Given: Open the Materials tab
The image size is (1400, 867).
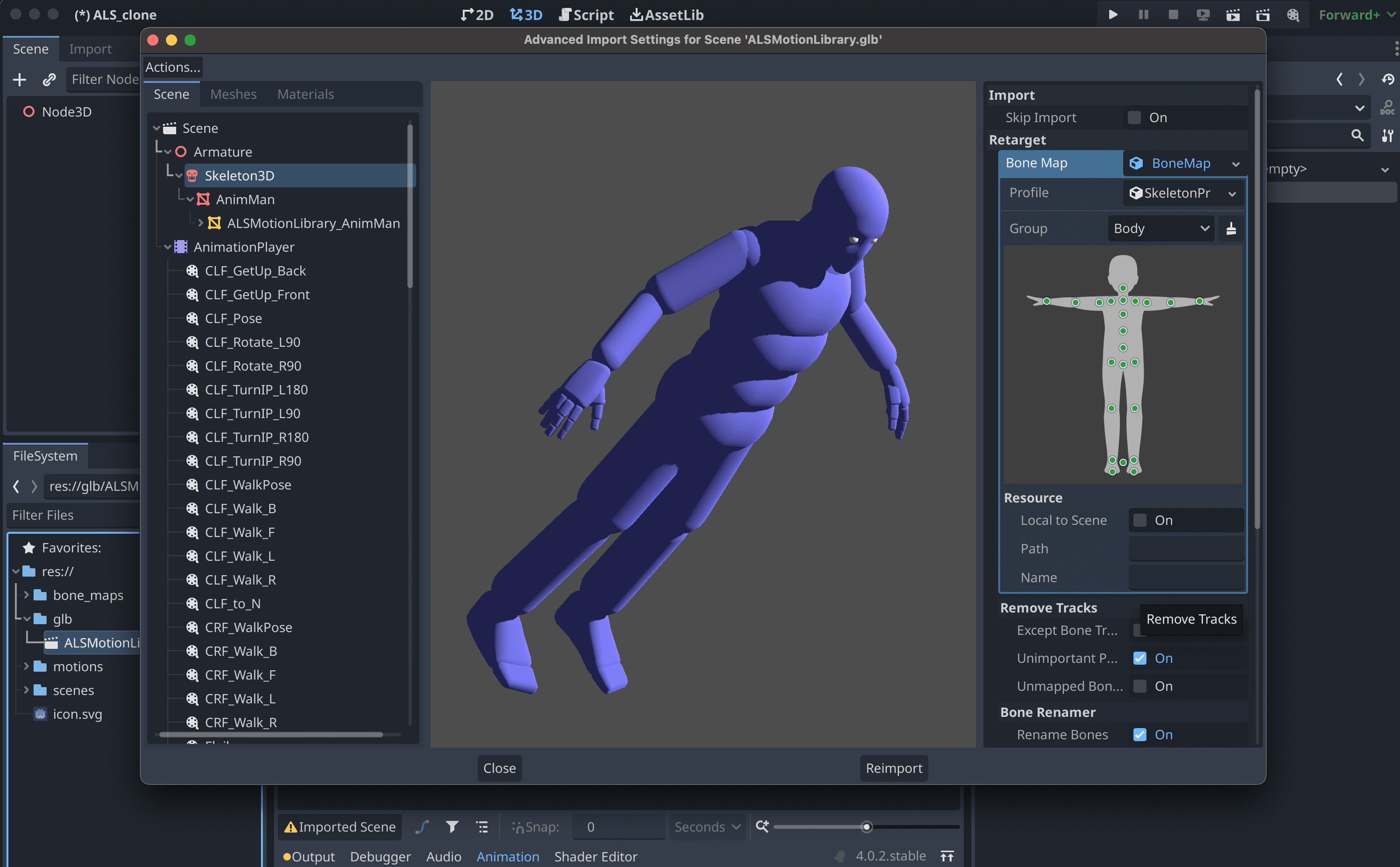Looking at the screenshot, I should click(x=305, y=94).
